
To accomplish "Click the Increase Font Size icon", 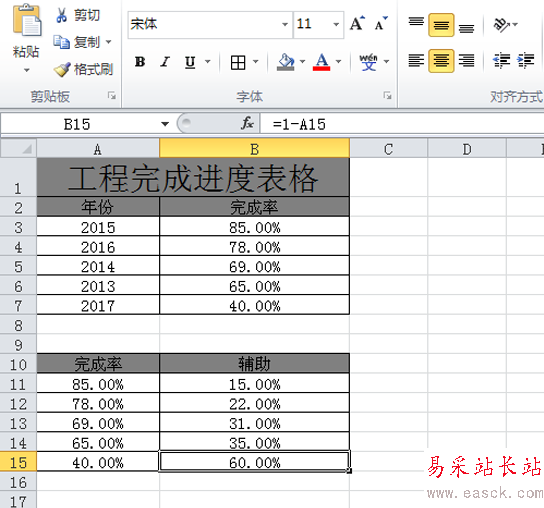I will [x=357, y=24].
